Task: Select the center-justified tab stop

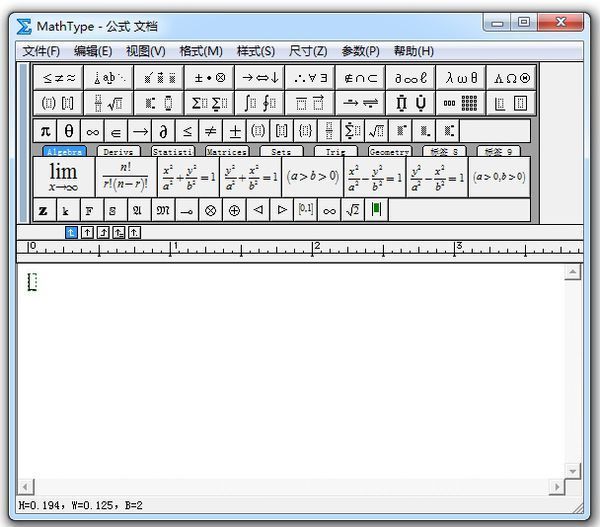Action: (87, 232)
